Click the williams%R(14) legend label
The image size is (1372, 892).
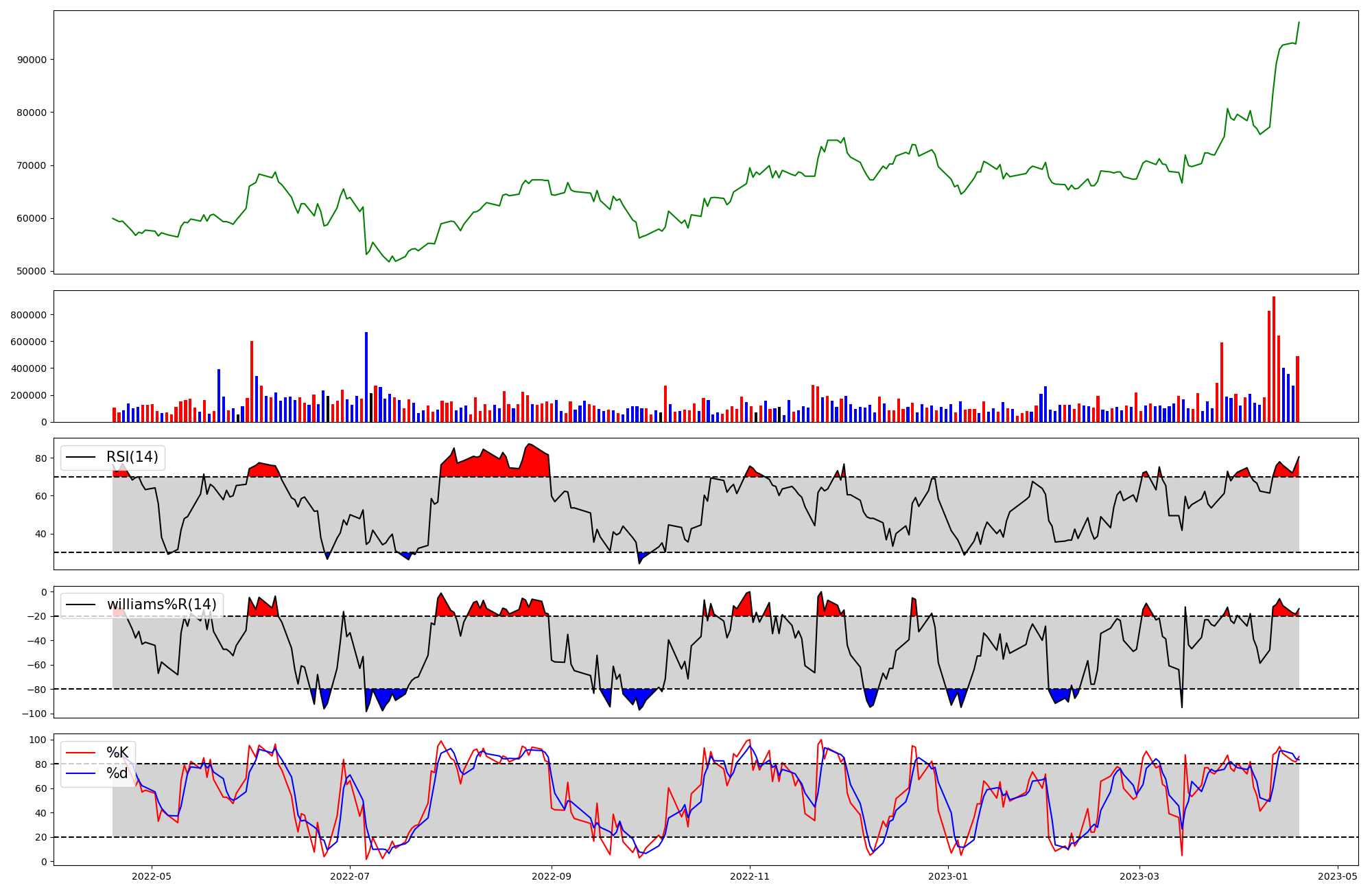coord(161,605)
